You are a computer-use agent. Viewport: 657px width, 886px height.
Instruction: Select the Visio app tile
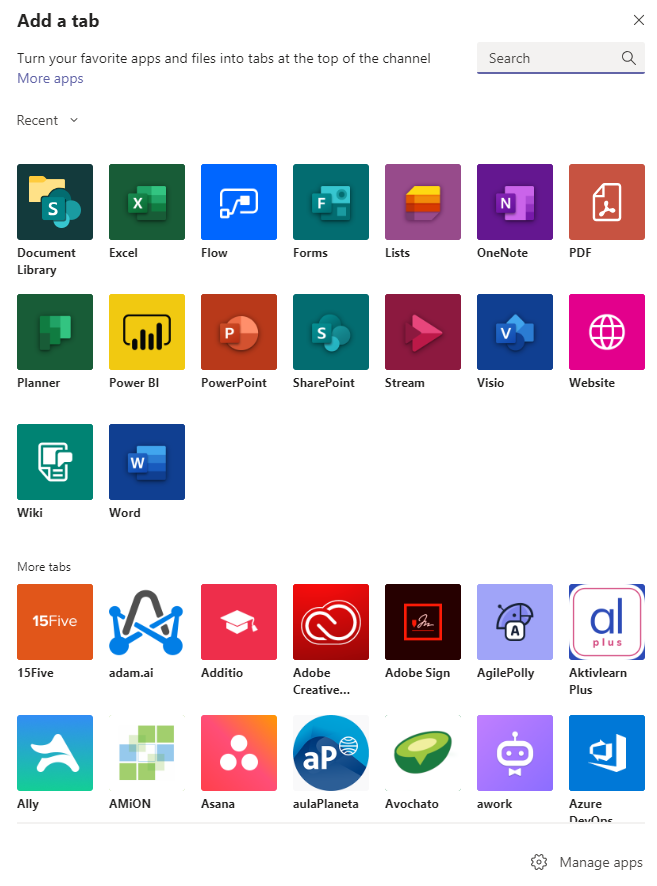click(x=515, y=332)
